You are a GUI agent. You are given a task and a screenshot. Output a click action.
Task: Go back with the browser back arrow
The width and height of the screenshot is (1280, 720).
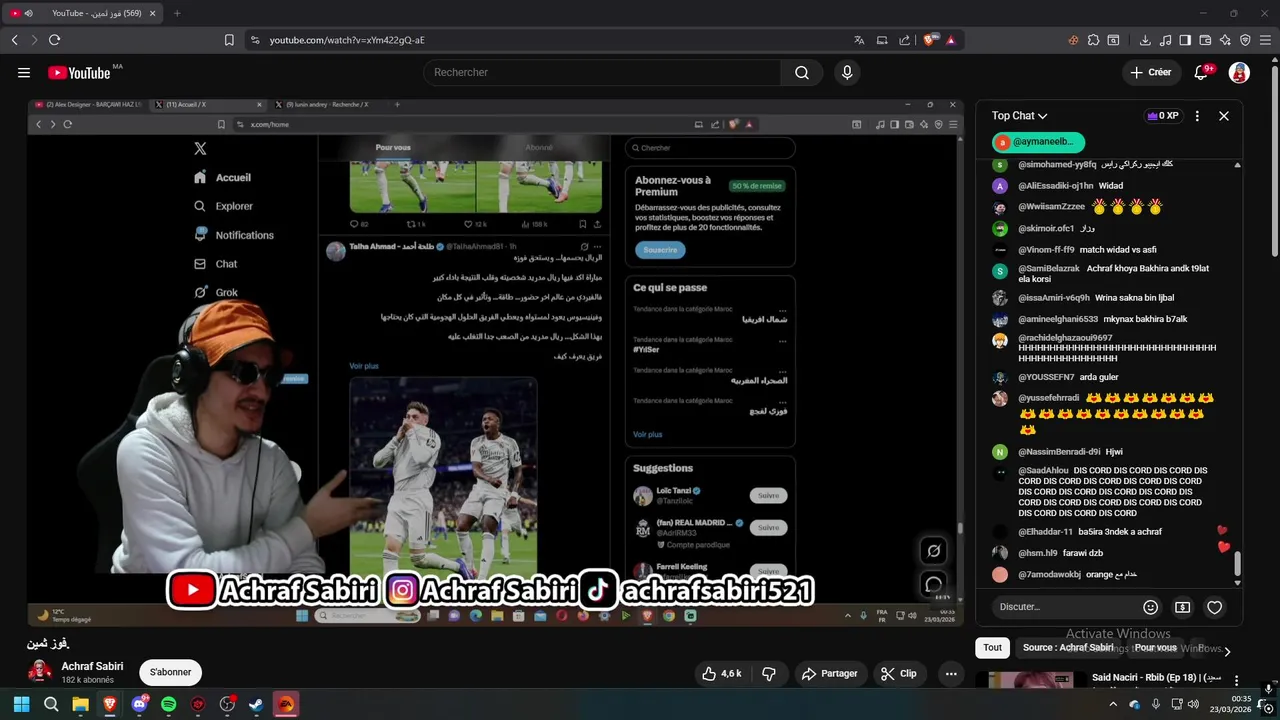(x=14, y=40)
